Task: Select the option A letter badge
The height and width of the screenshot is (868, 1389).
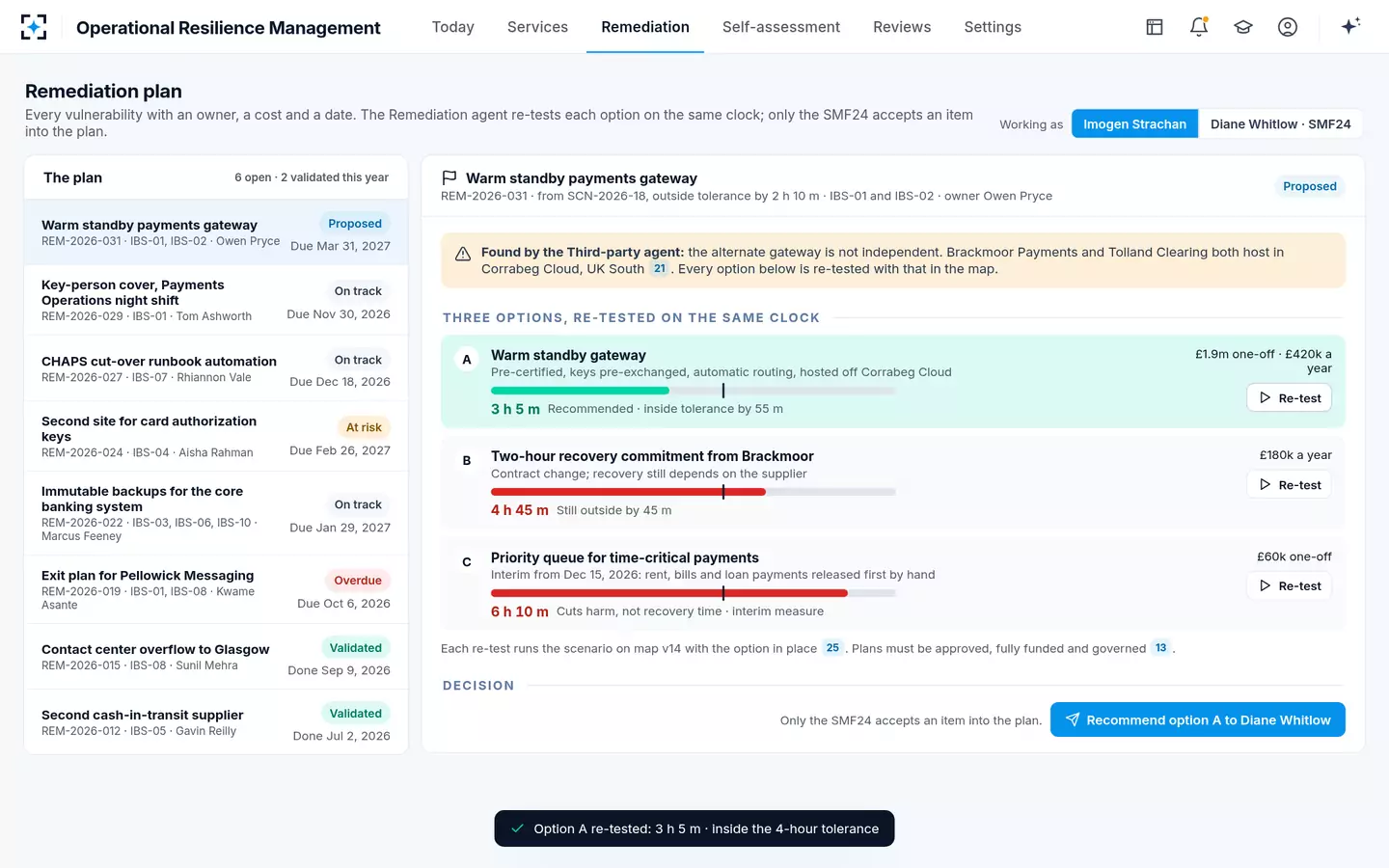Action: [467, 360]
